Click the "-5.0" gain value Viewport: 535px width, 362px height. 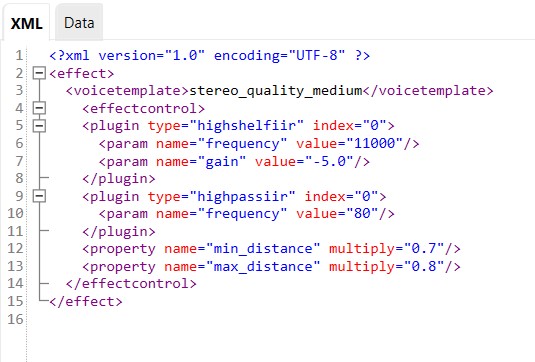329,161
